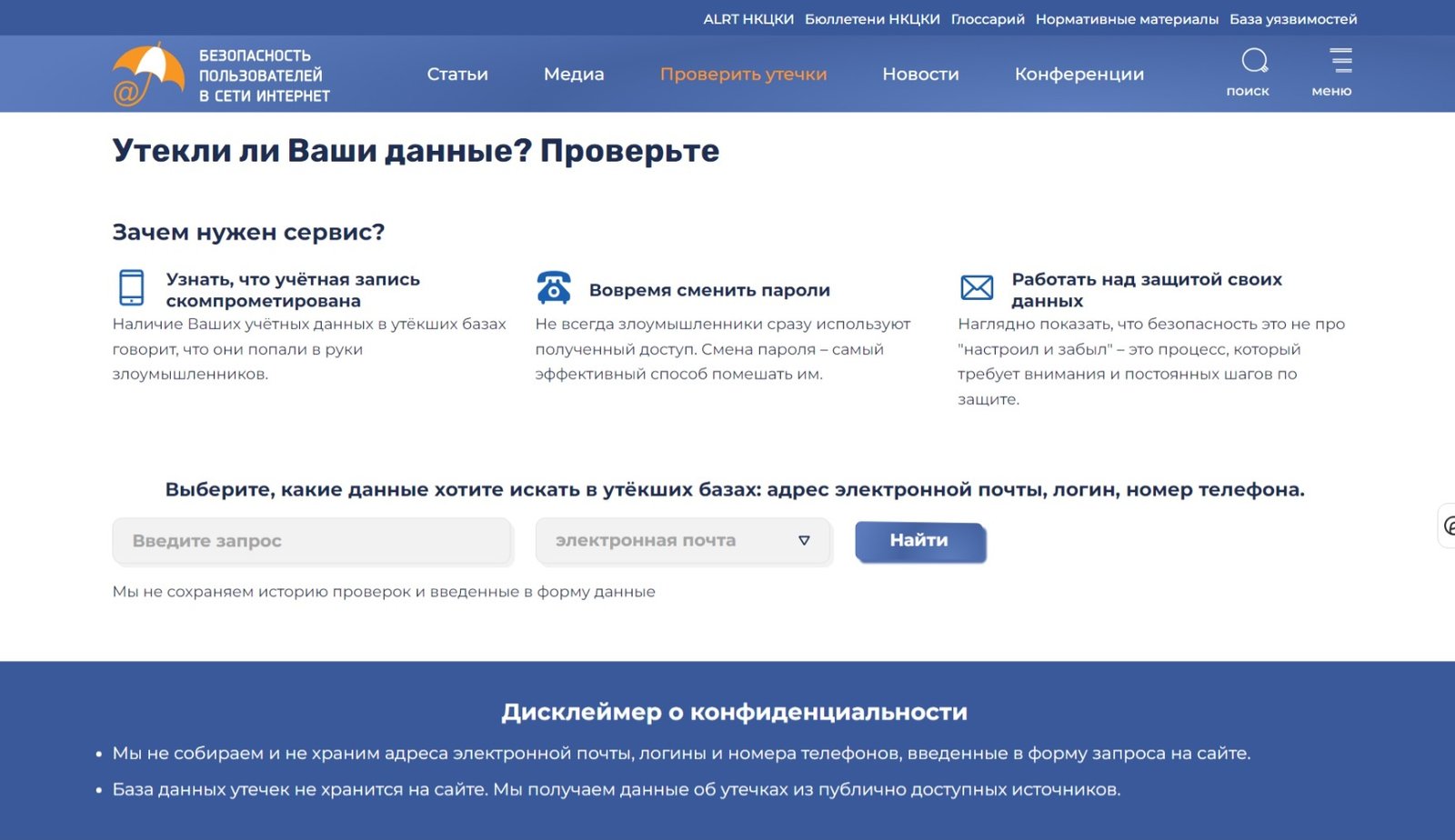Click note Мы не сохраняем историю проверок
Viewport: 1455px width, 840px height.
[x=384, y=592]
